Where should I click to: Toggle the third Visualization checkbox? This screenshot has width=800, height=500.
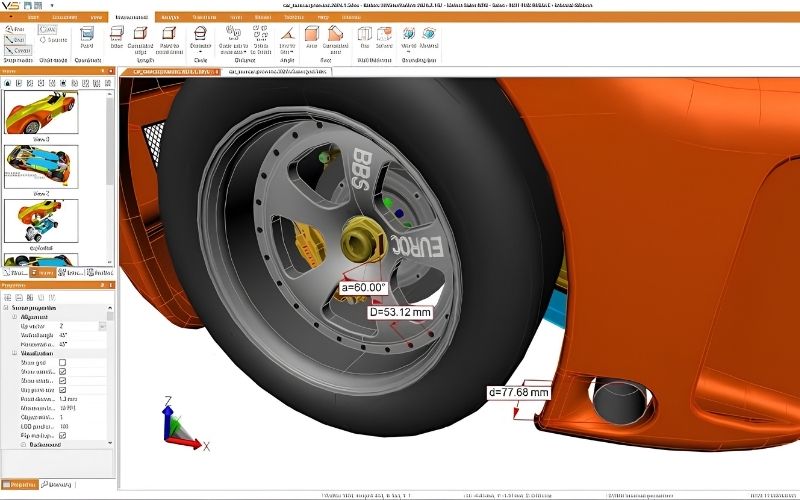[62, 381]
